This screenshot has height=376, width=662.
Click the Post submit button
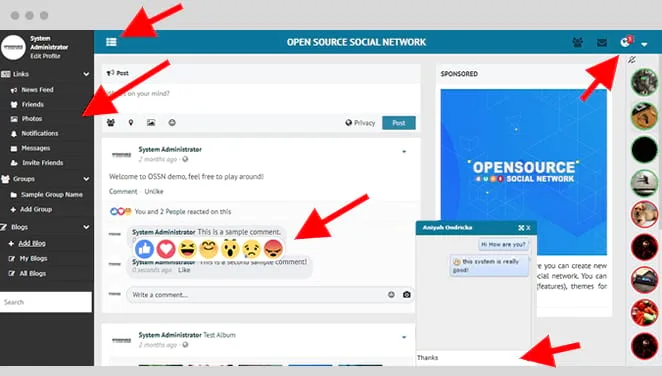click(x=399, y=123)
